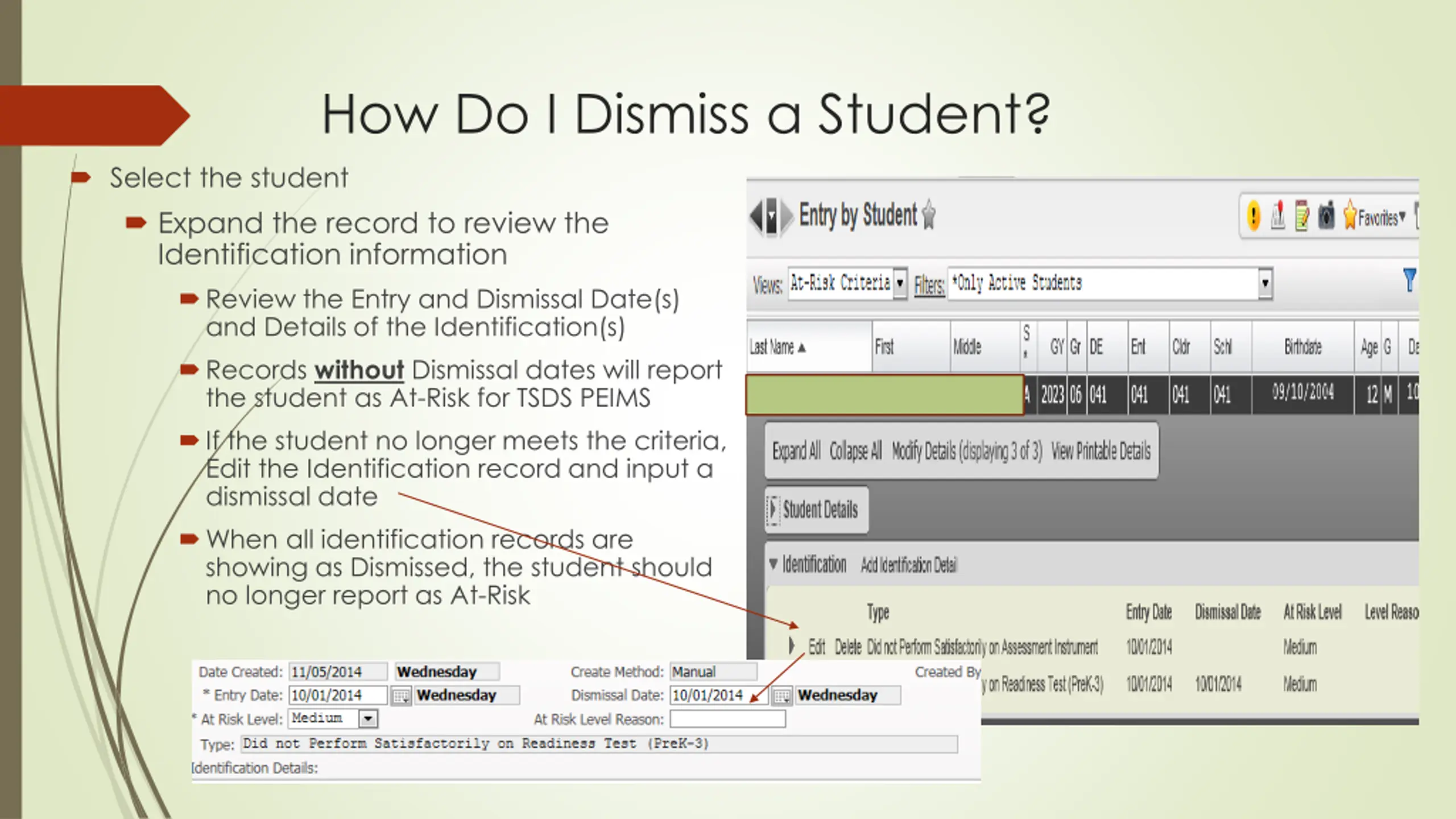
Task: Open the calendar picker beside Dismissal Date
Action: point(782,696)
